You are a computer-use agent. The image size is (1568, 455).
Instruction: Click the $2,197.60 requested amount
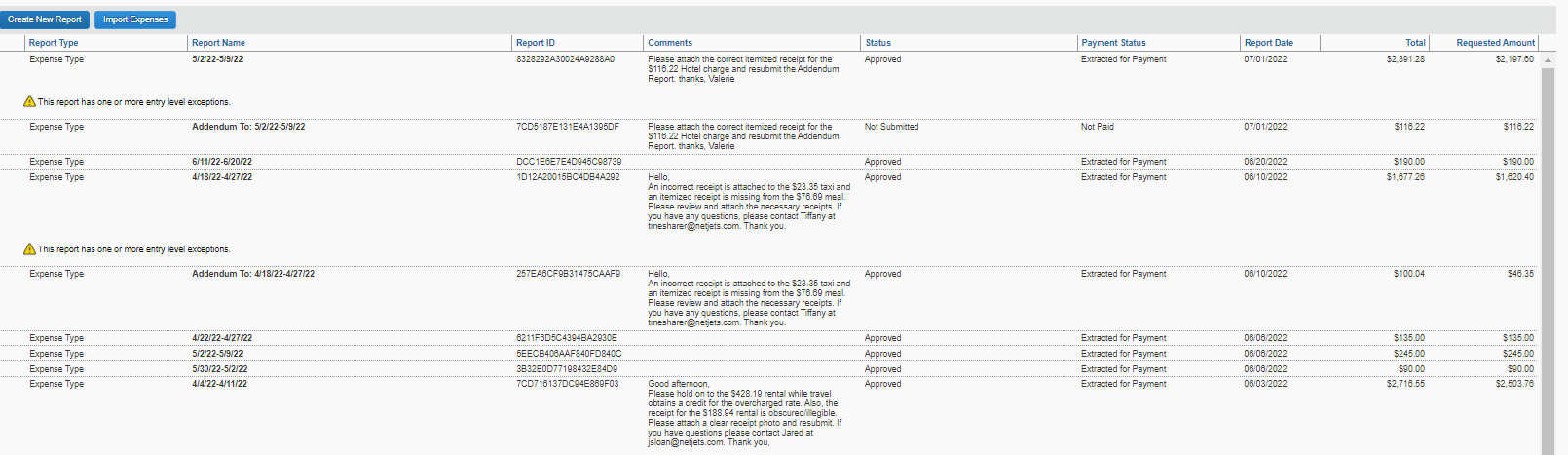pyautogui.click(x=1514, y=59)
